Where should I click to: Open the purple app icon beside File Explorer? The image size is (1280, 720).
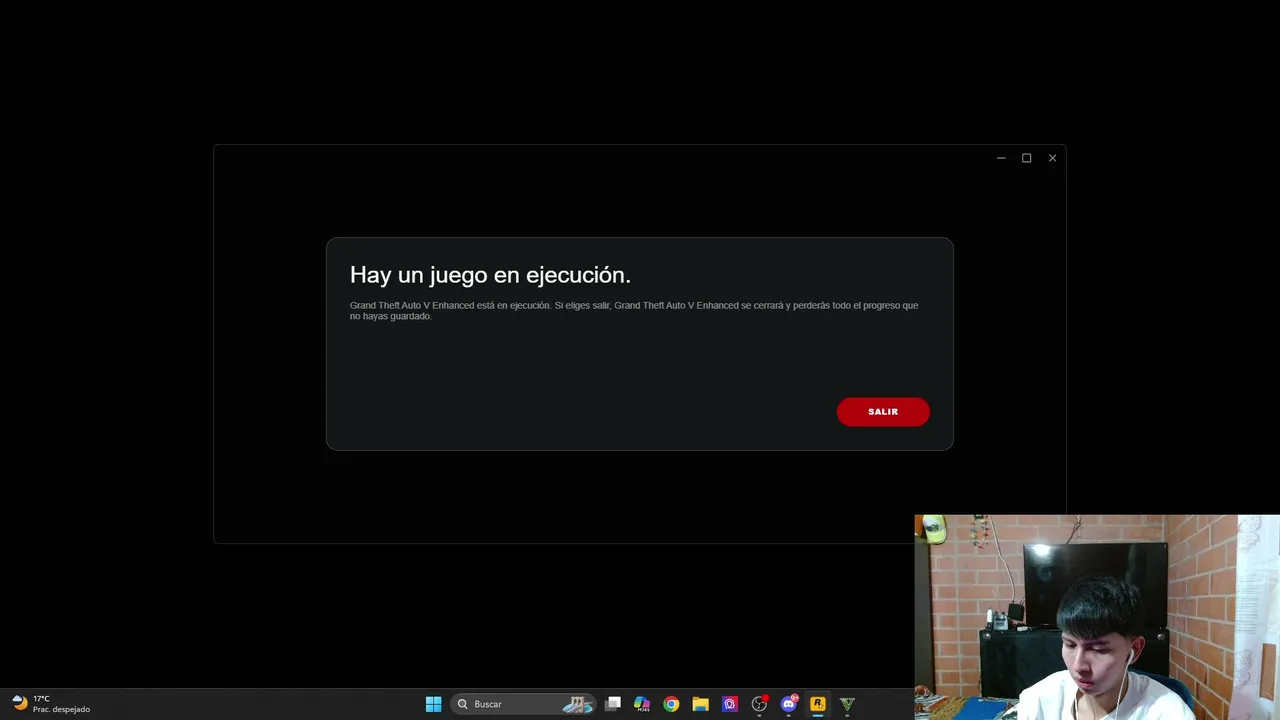[730, 704]
